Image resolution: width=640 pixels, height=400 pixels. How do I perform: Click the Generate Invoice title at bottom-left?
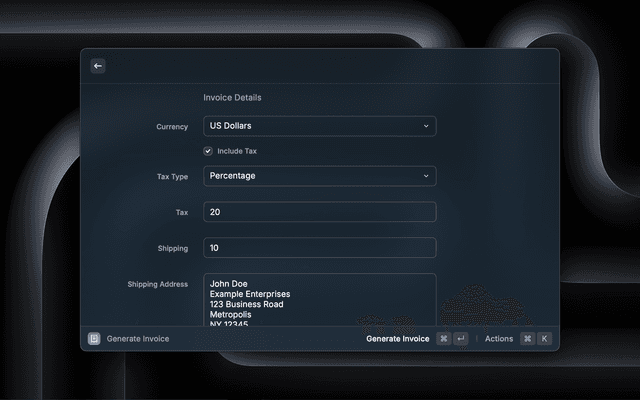point(138,339)
